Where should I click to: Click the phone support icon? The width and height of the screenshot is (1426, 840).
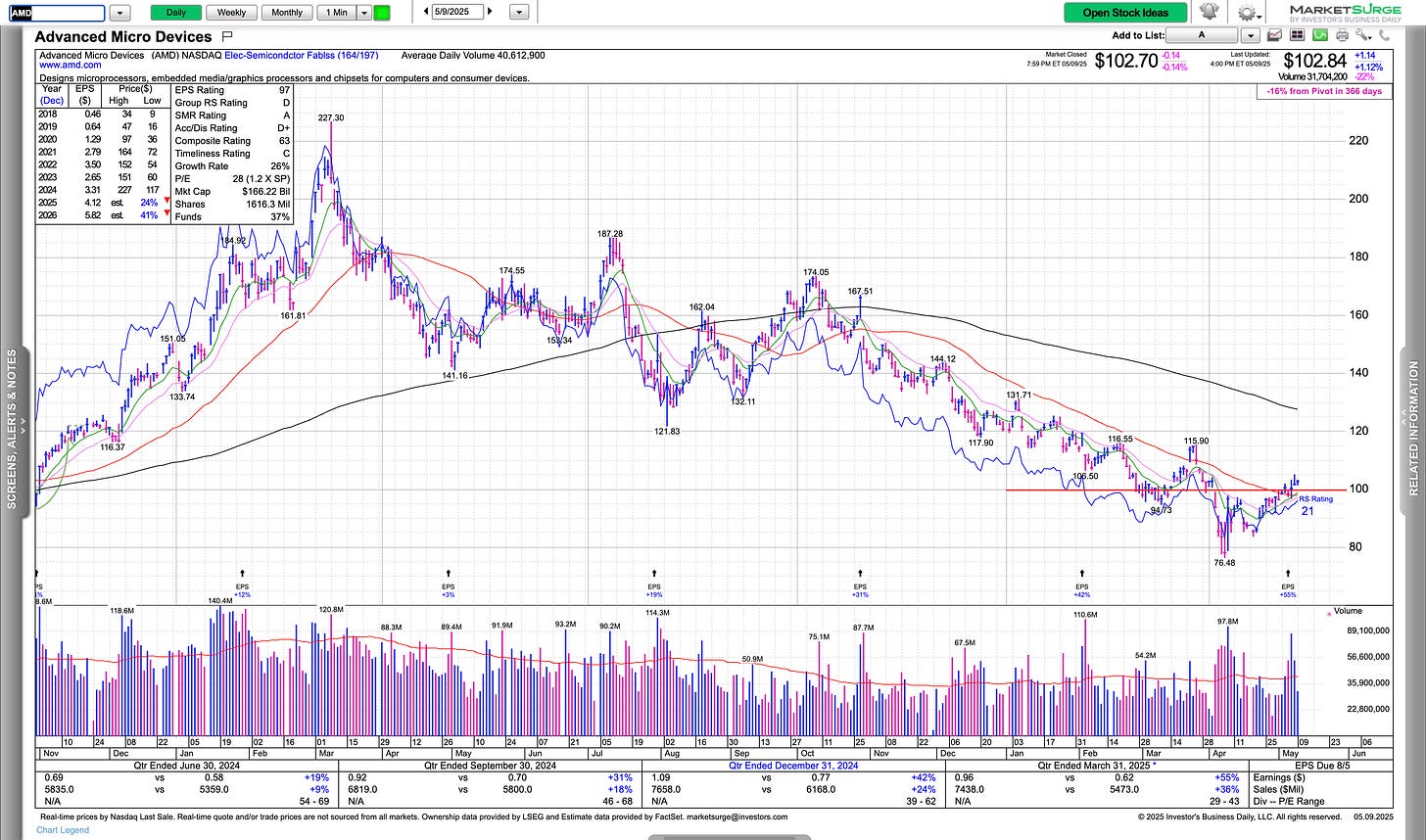1384,35
